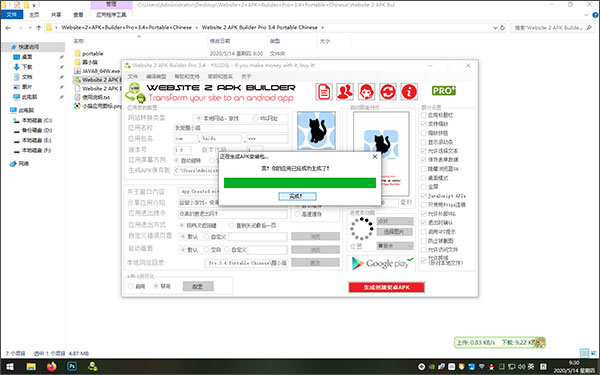This screenshot has height=375, width=600.
Task: Open the 文件 menu in the builder window
Action: point(132,77)
